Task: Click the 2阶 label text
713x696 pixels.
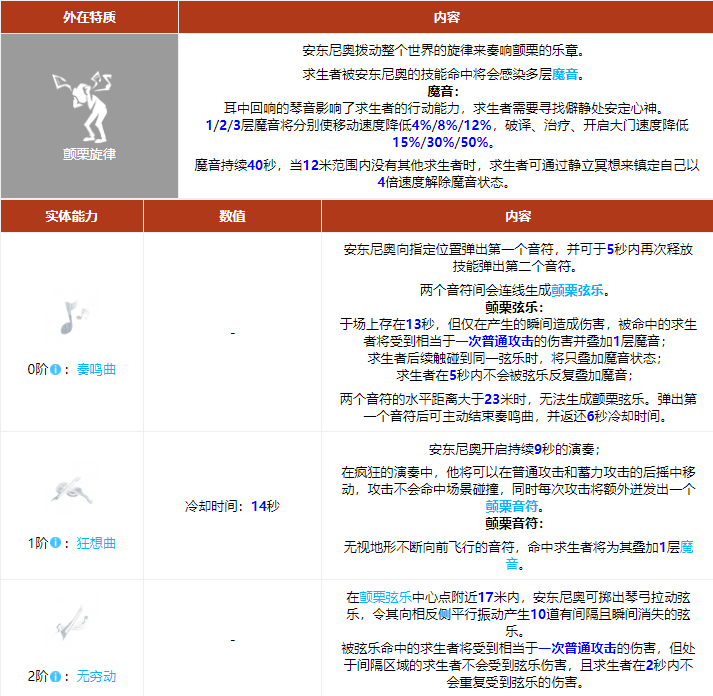Action: [38, 676]
